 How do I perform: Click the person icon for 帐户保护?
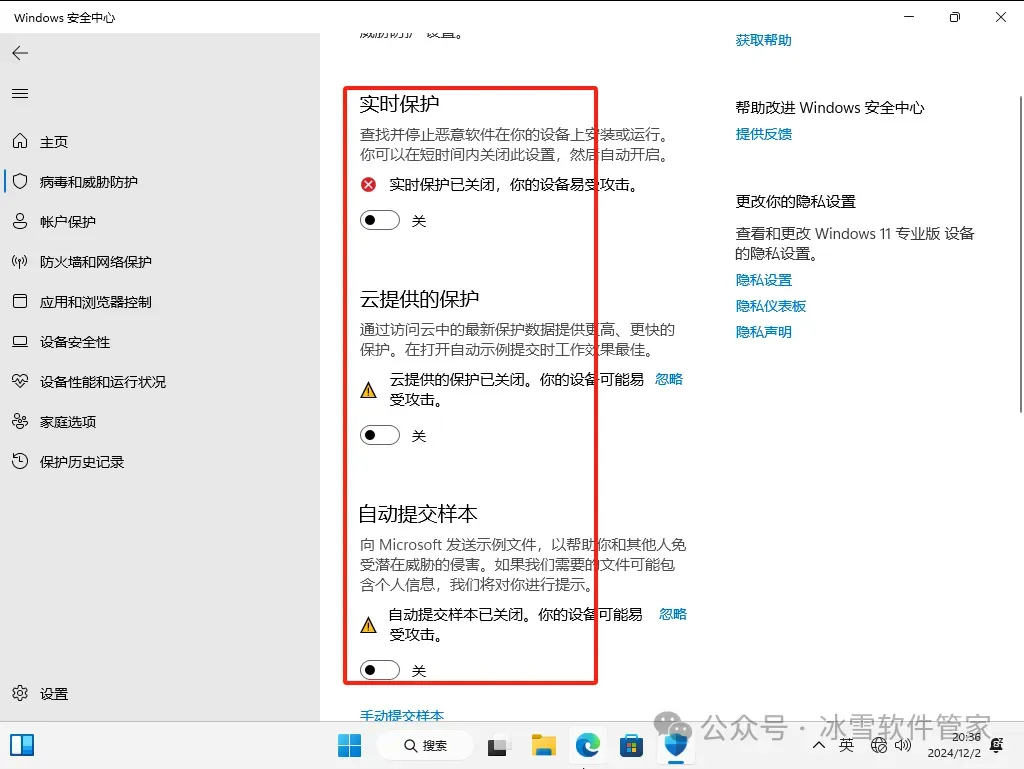20,221
